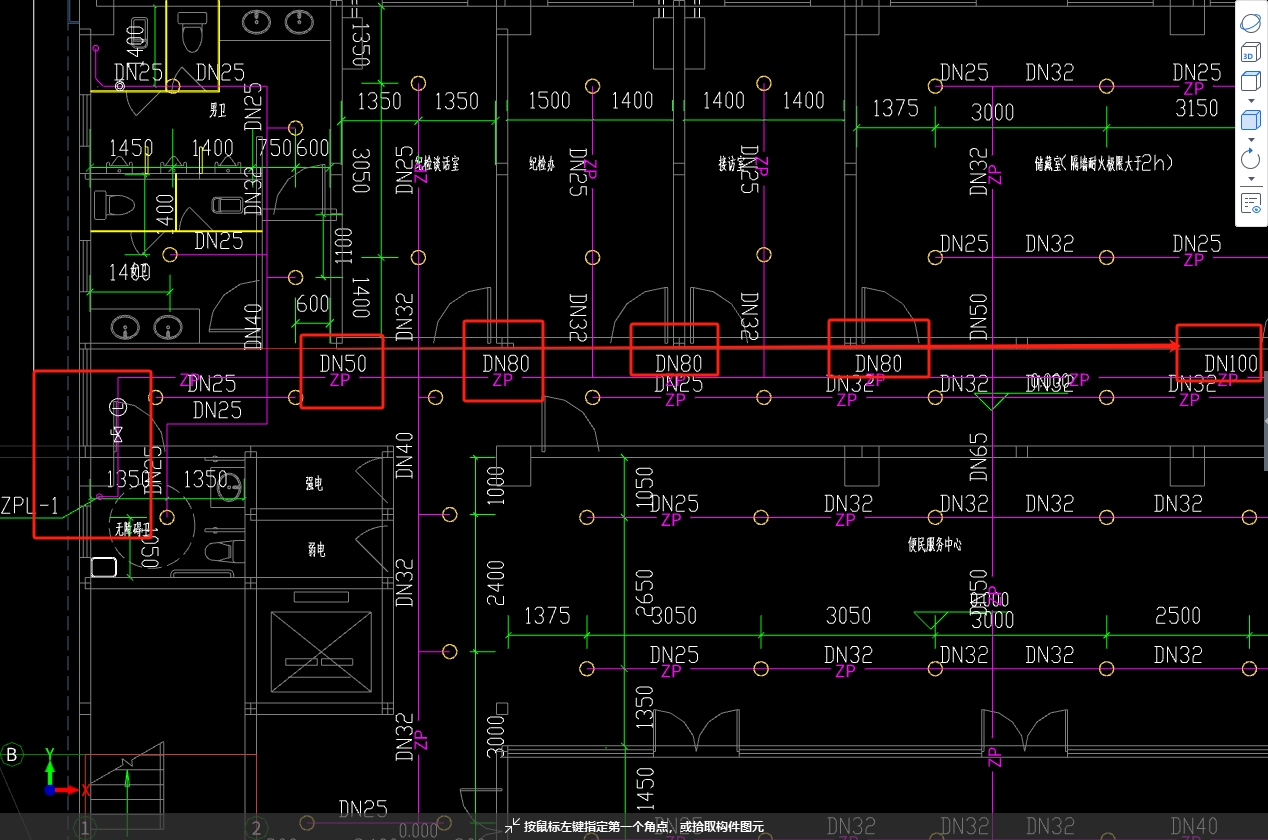Select the 储藏室 fire-rating room label

click(1103, 162)
